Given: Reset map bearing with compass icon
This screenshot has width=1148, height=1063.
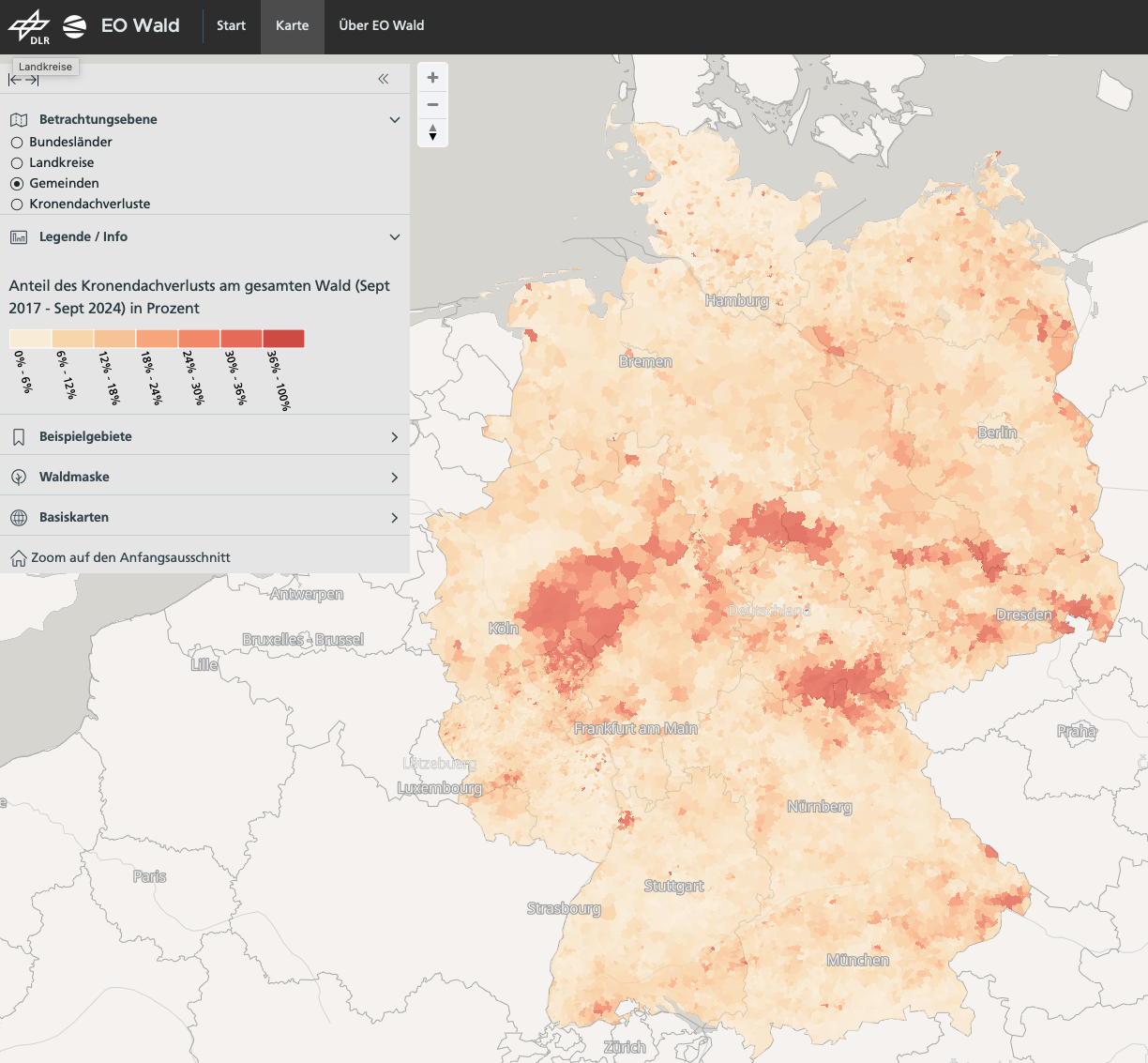Looking at the screenshot, I should 432,132.
